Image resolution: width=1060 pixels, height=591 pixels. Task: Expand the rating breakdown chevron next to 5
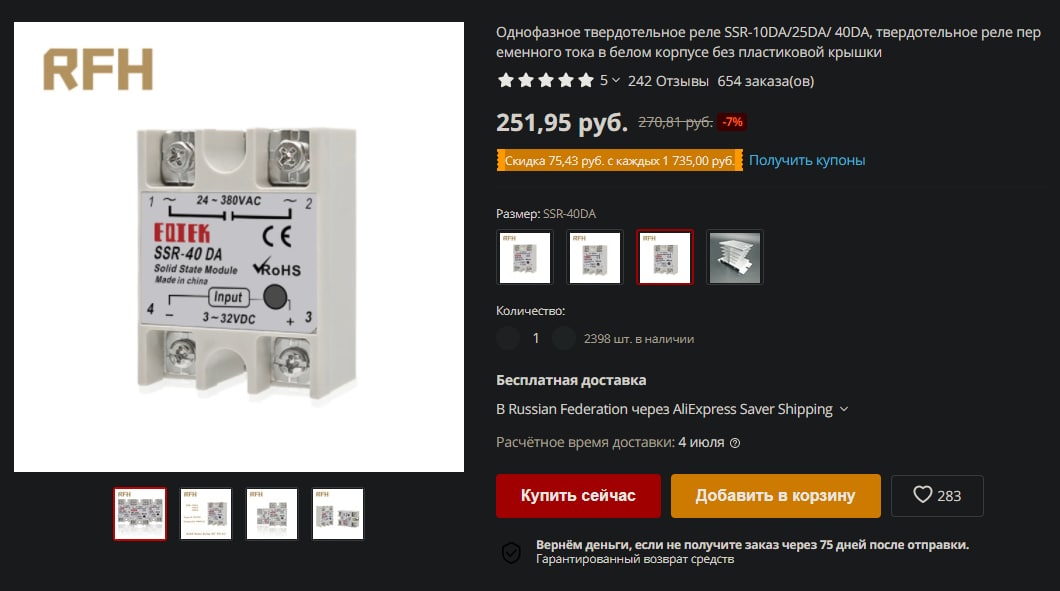tap(616, 80)
